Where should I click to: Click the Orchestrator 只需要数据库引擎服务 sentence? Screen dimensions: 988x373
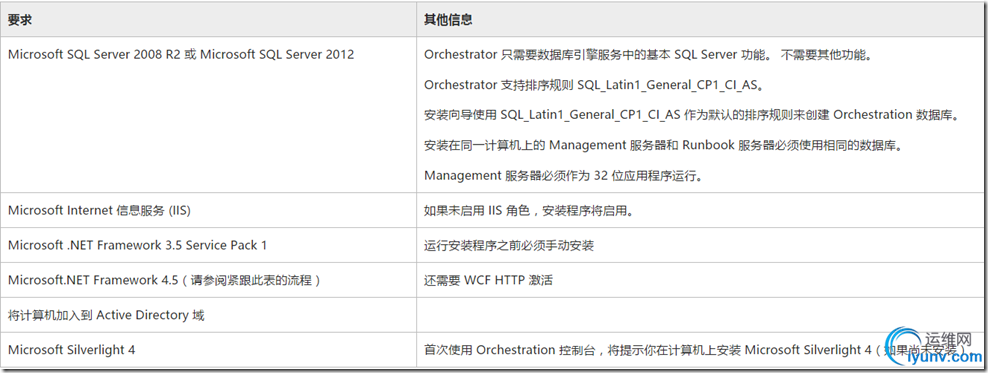648,54
